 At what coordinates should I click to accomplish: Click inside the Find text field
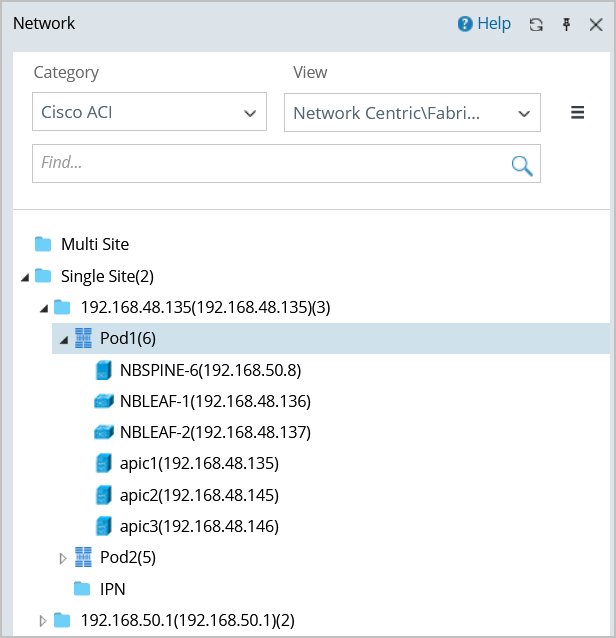click(x=270, y=163)
